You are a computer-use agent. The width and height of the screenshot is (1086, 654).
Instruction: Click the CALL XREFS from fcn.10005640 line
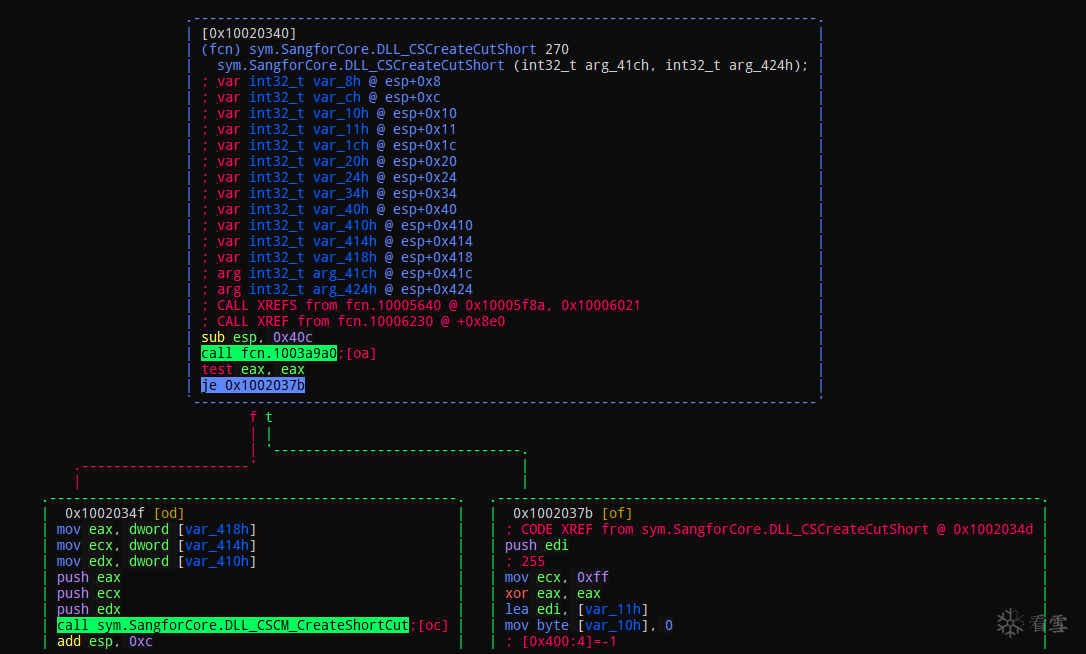(x=421, y=305)
